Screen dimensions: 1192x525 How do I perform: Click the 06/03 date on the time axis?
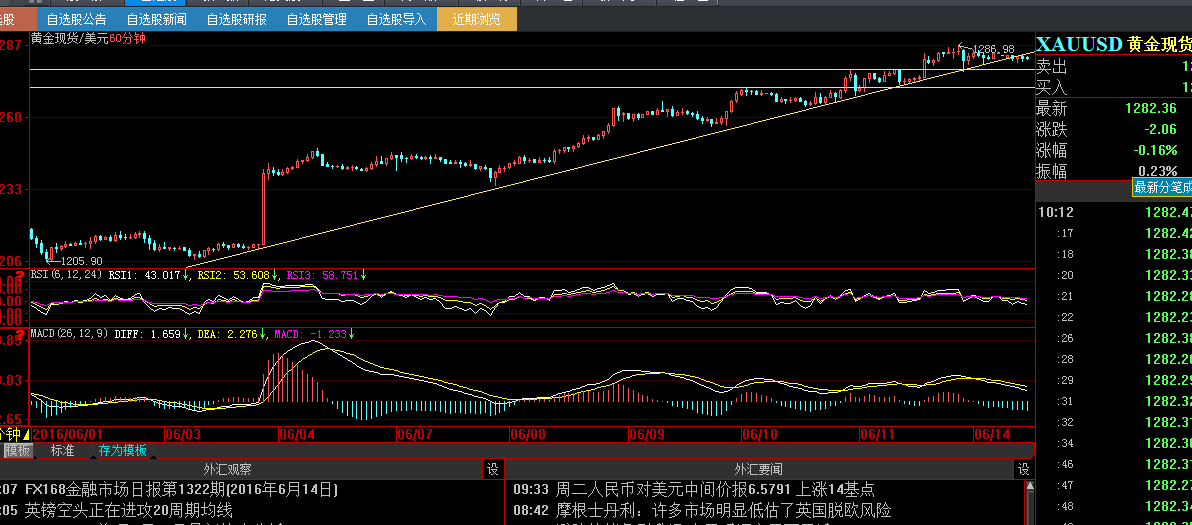click(x=182, y=435)
